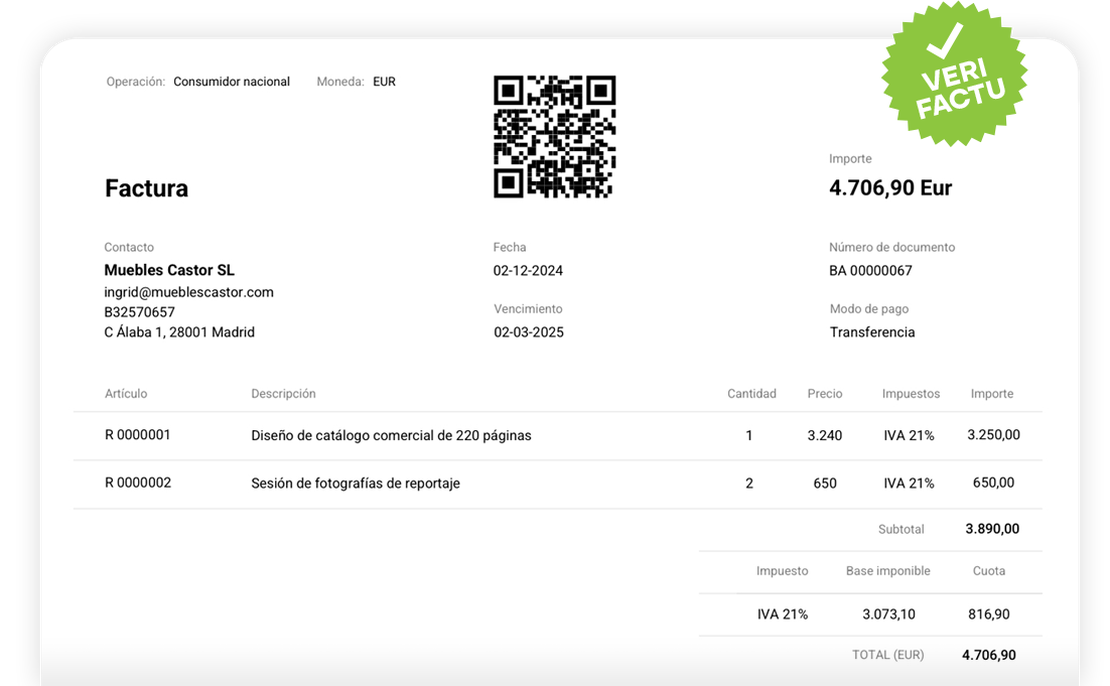Open the email ingrid@mueblescastor.com
Screen dimensions: 1110x686
pos(189,292)
